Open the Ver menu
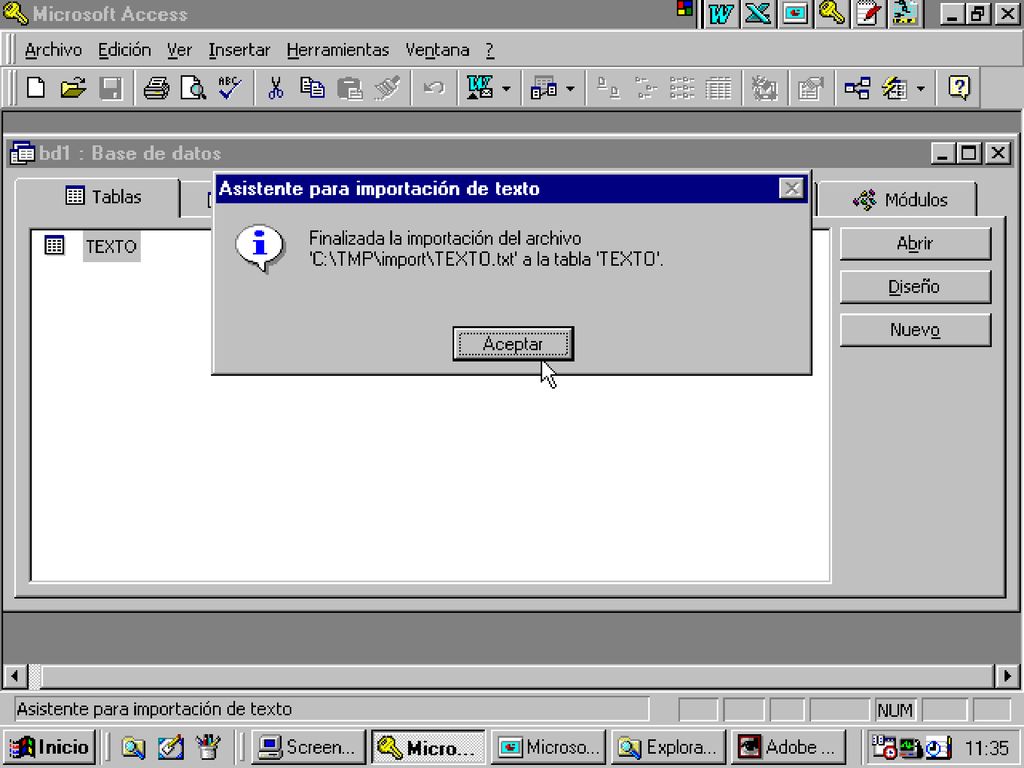 tap(179, 50)
